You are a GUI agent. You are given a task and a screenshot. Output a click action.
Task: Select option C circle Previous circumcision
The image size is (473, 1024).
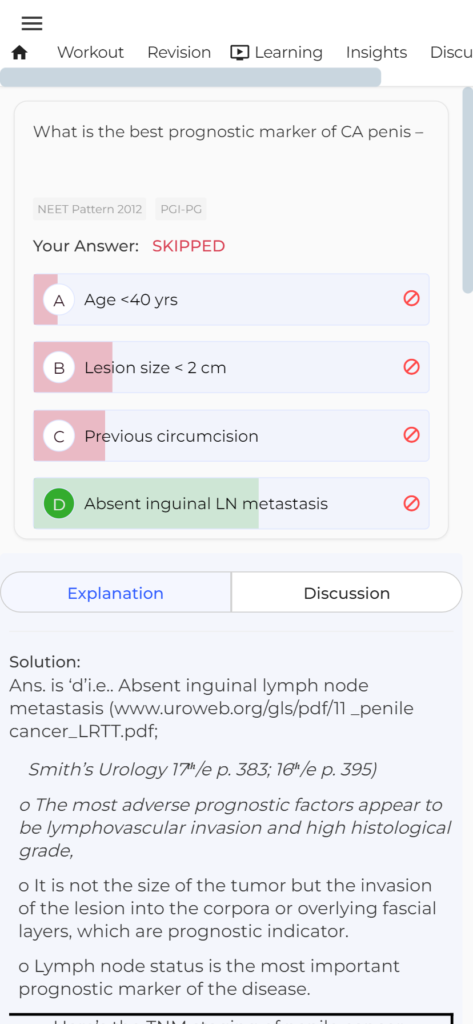click(x=59, y=436)
